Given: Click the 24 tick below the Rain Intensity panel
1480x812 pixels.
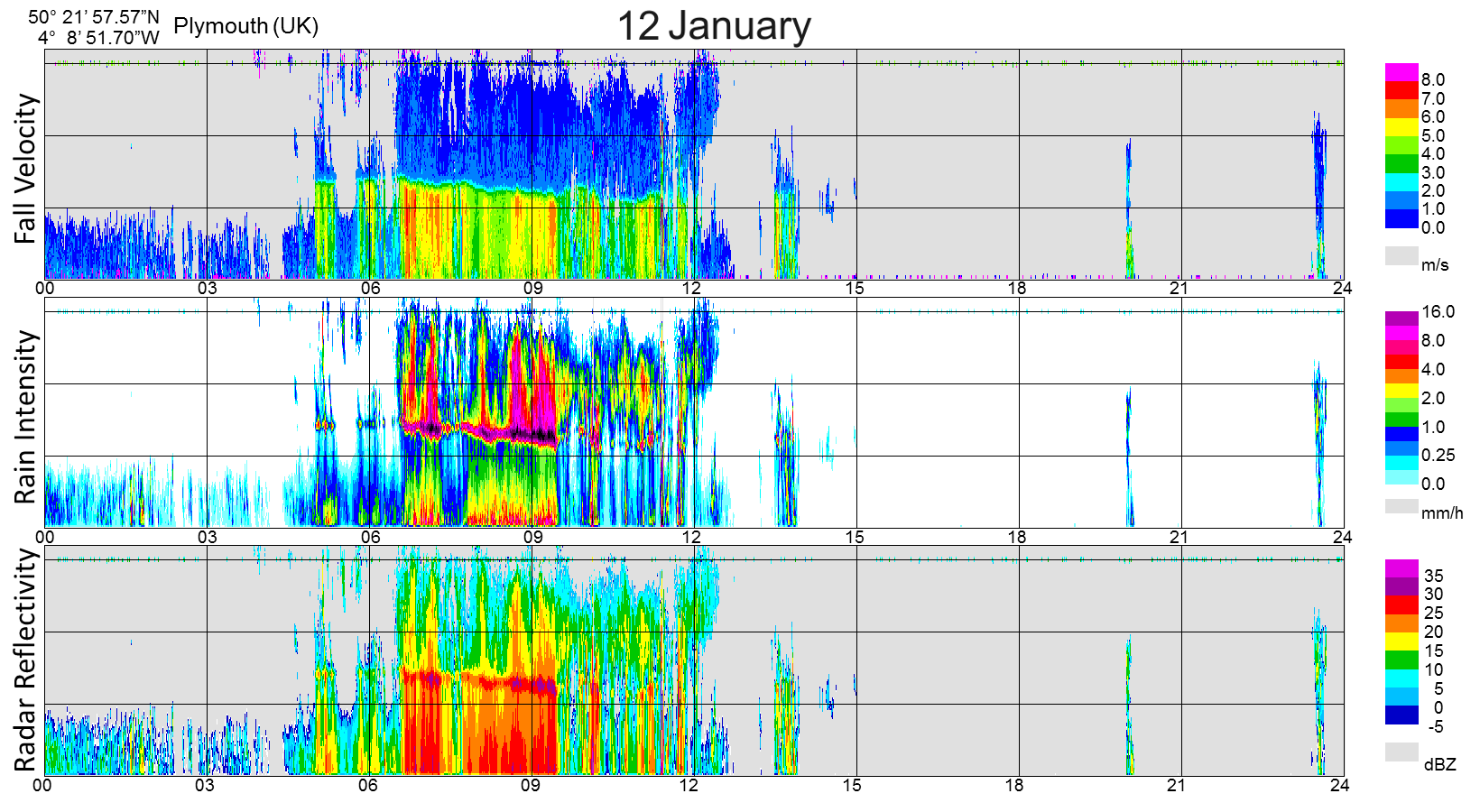Looking at the screenshot, I should [1343, 537].
